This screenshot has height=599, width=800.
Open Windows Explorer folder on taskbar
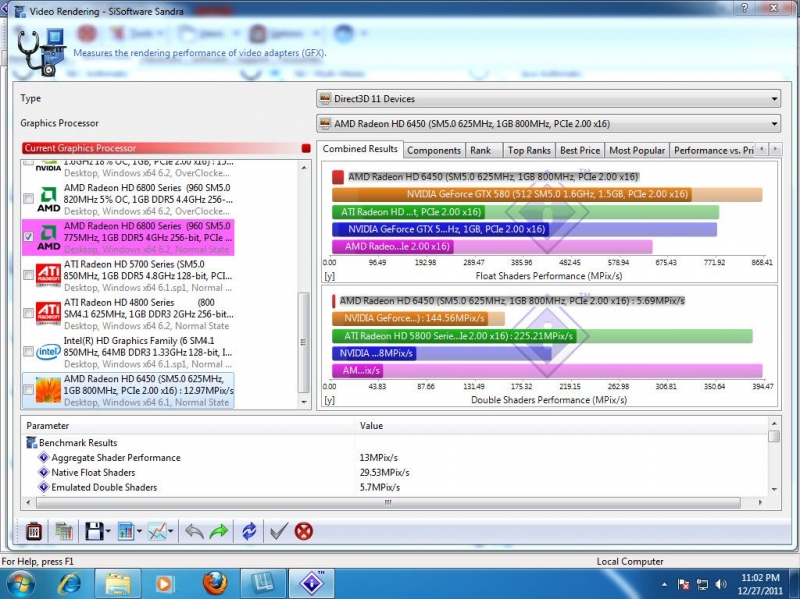pyautogui.click(x=118, y=584)
